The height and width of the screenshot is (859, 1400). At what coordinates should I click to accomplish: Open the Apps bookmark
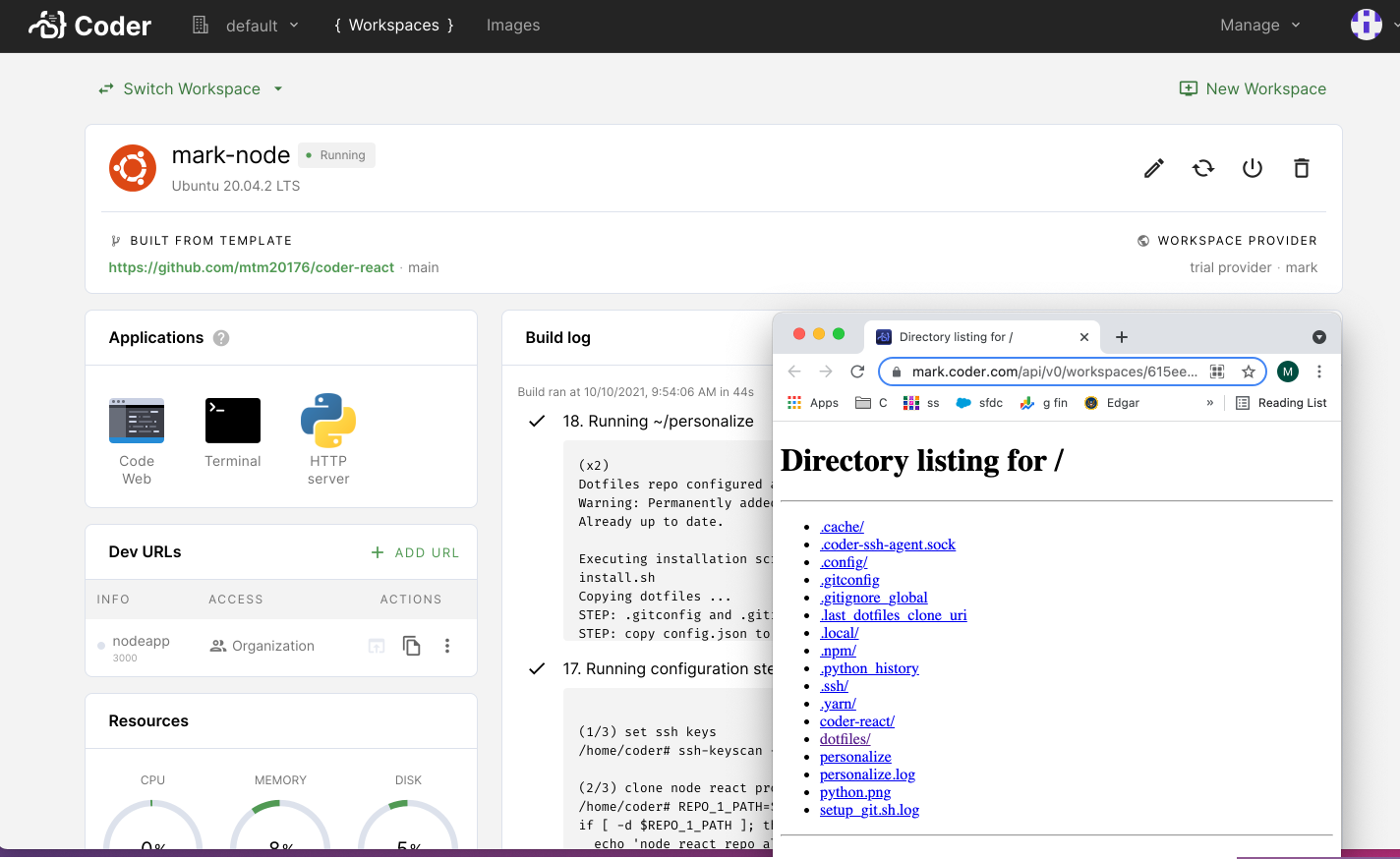813,403
